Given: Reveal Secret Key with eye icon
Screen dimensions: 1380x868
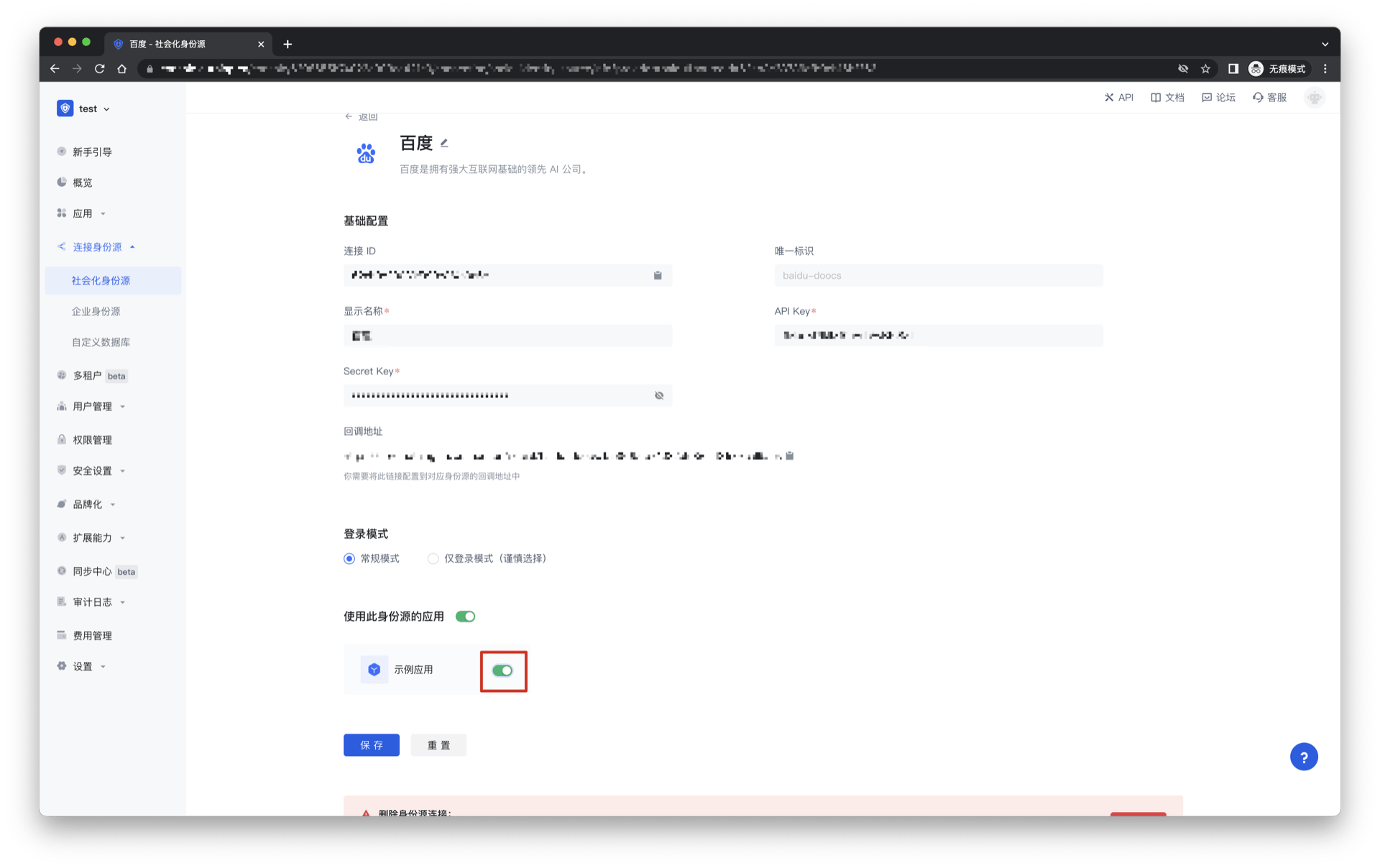Looking at the screenshot, I should (x=658, y=396).
